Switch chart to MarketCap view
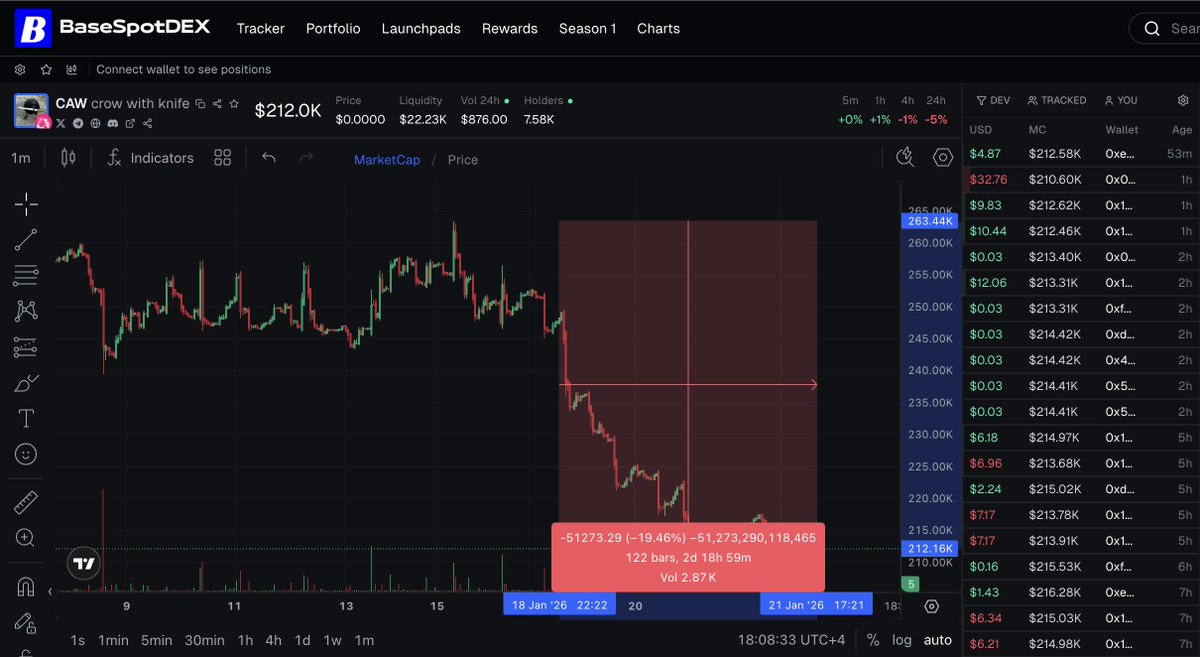The height and width of the screenshot is (657, 1200). click(x=387, y=160)
